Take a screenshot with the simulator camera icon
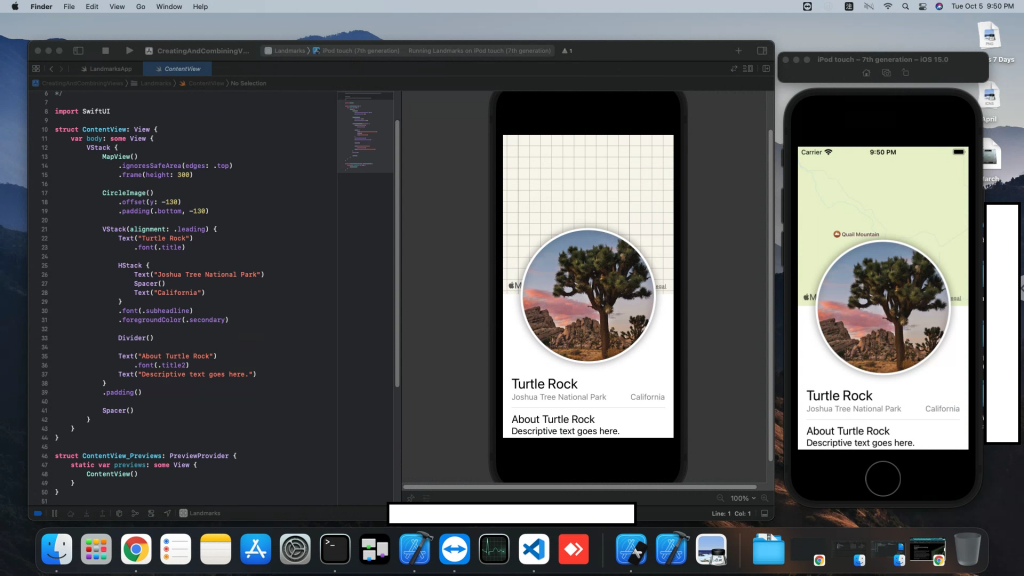Viewport: 1024px width, 576px height. click(885, 73)
